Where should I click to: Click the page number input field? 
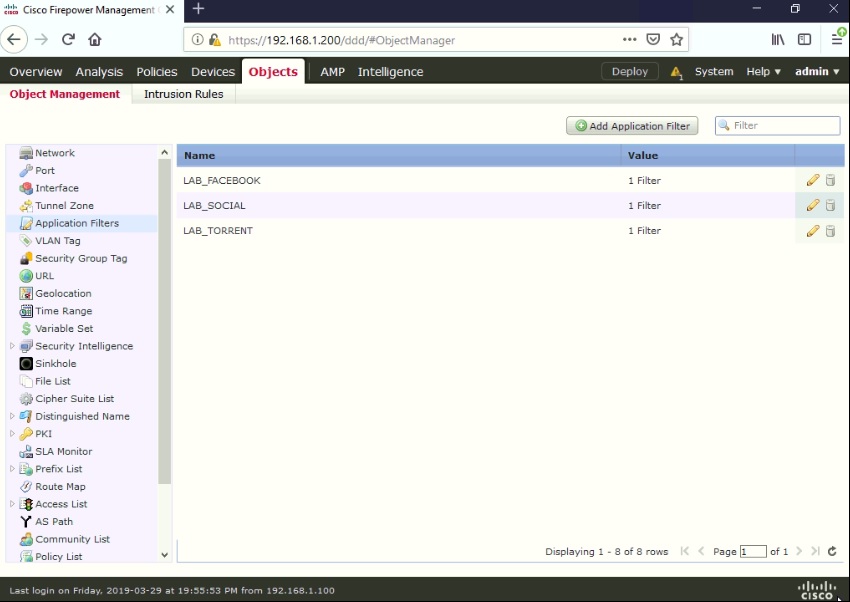(753, 552)
